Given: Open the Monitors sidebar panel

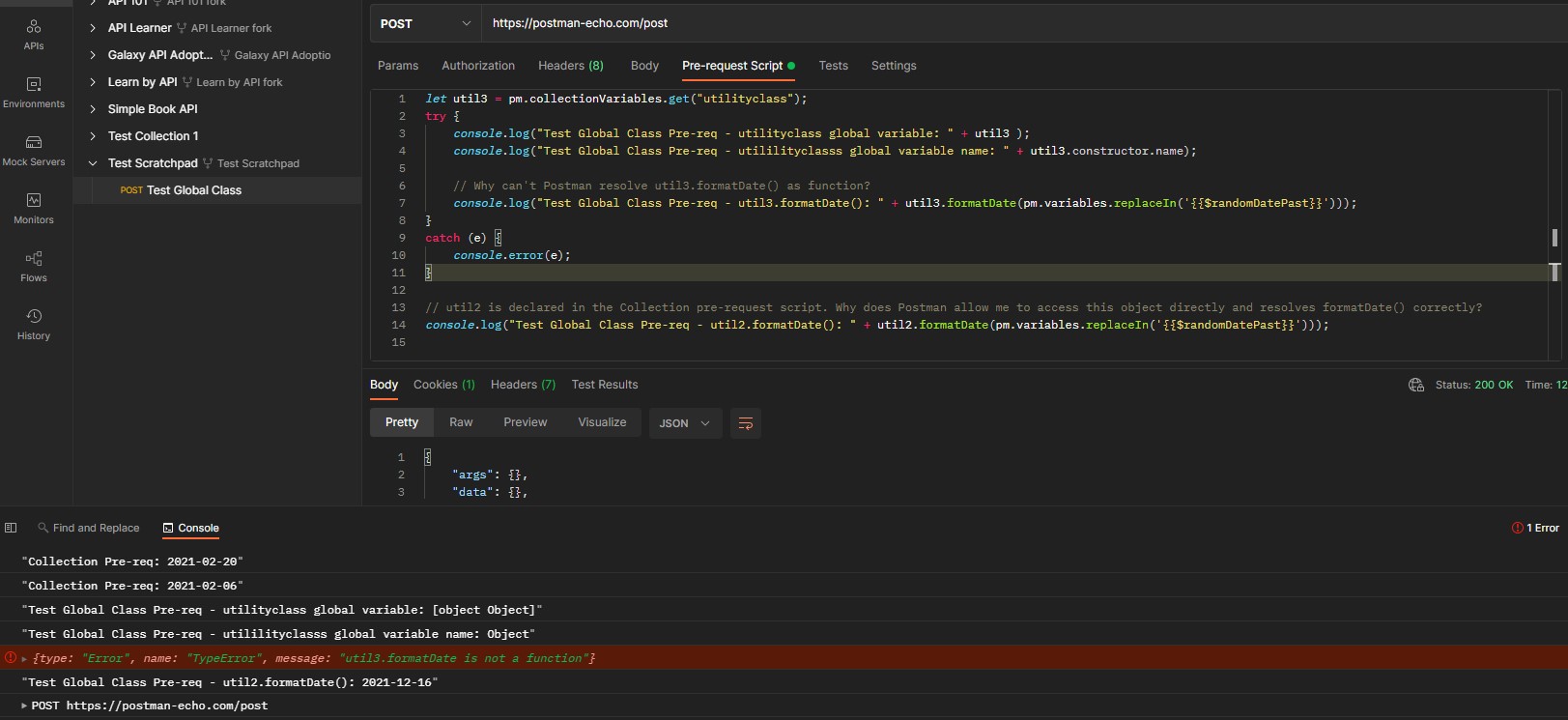Looking at the screenshot, I should [x=34, y=208].
